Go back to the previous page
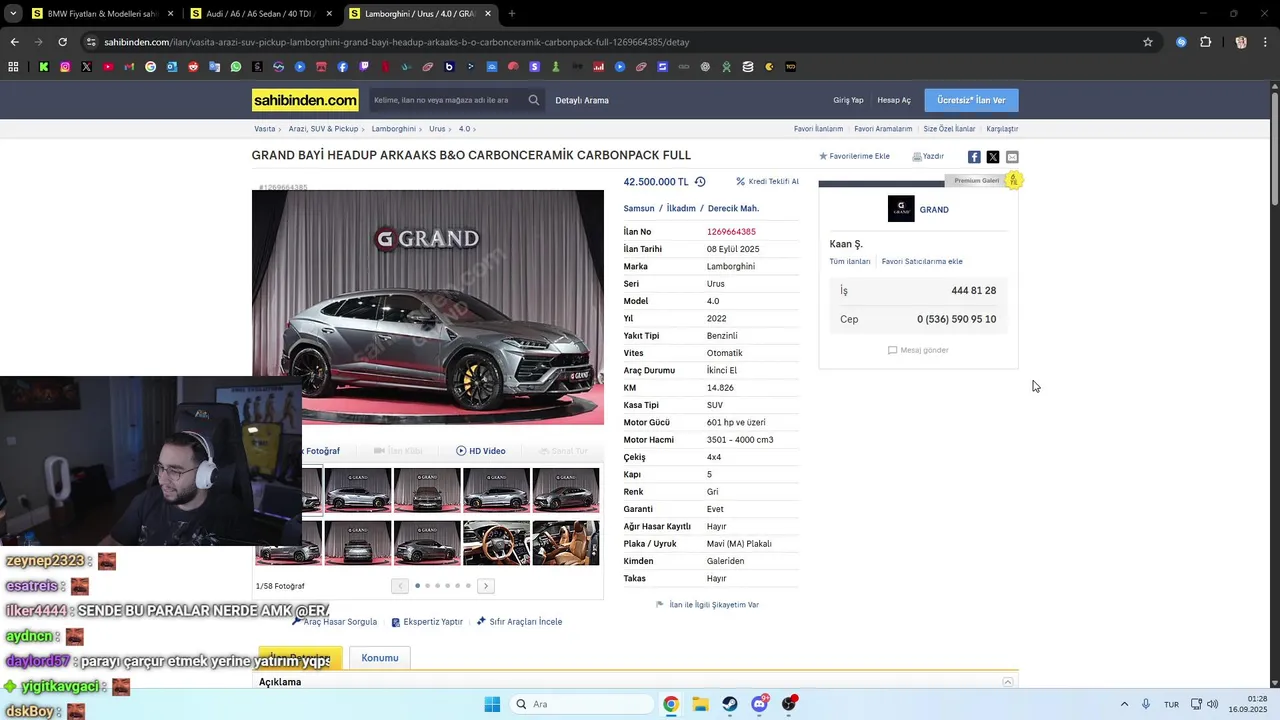The image size is (1280, 720). pyautogui.click(x=14, y=42)
